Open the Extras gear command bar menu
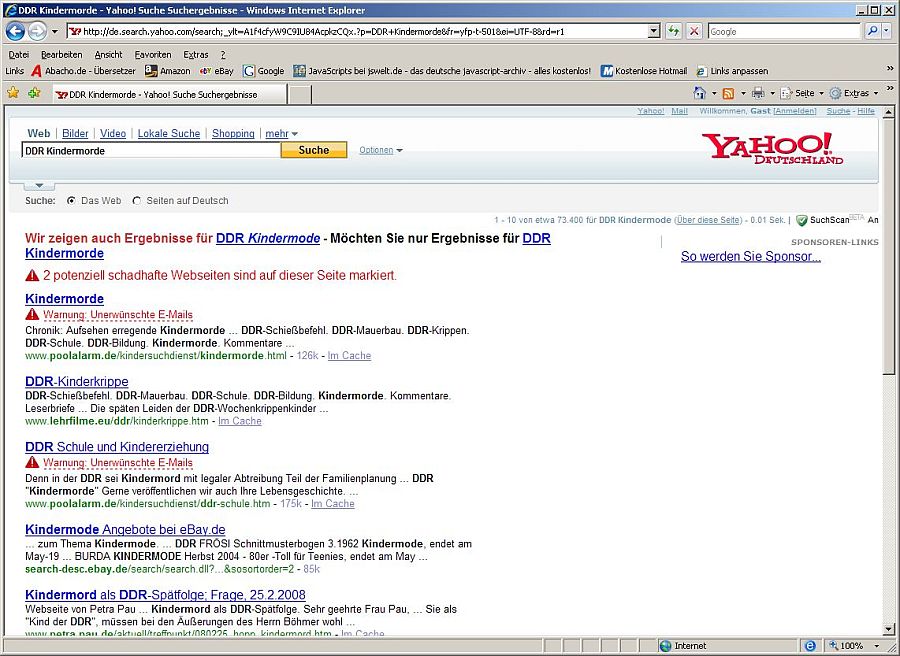The image size is (900, 656). click(x=854, y=93)
